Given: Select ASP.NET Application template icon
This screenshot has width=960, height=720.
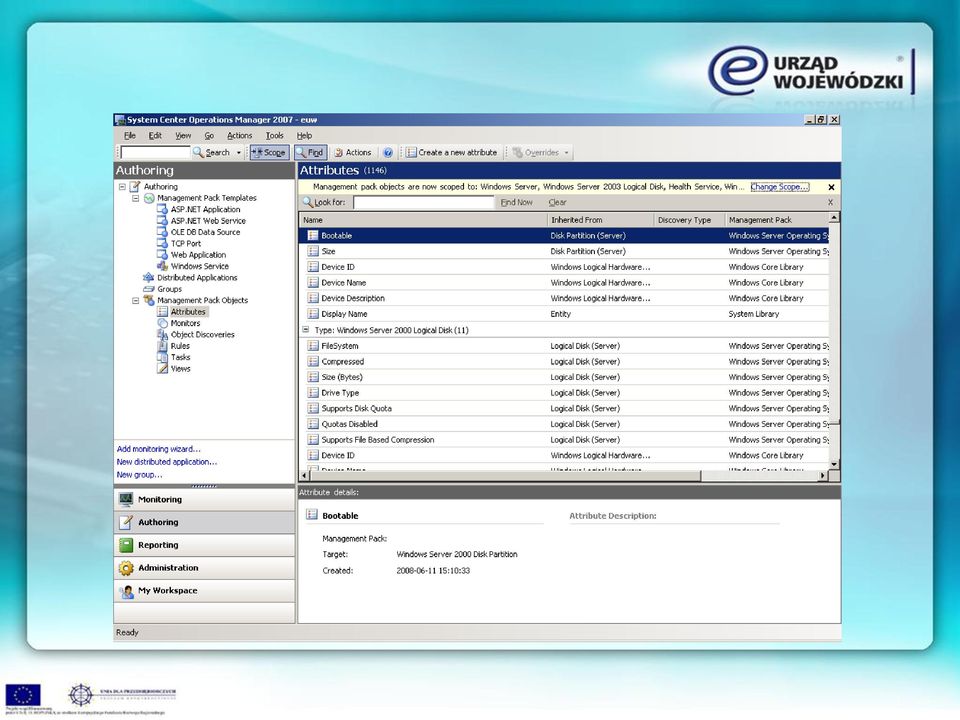Looking at the screenshot, I should tap(162, 209).
